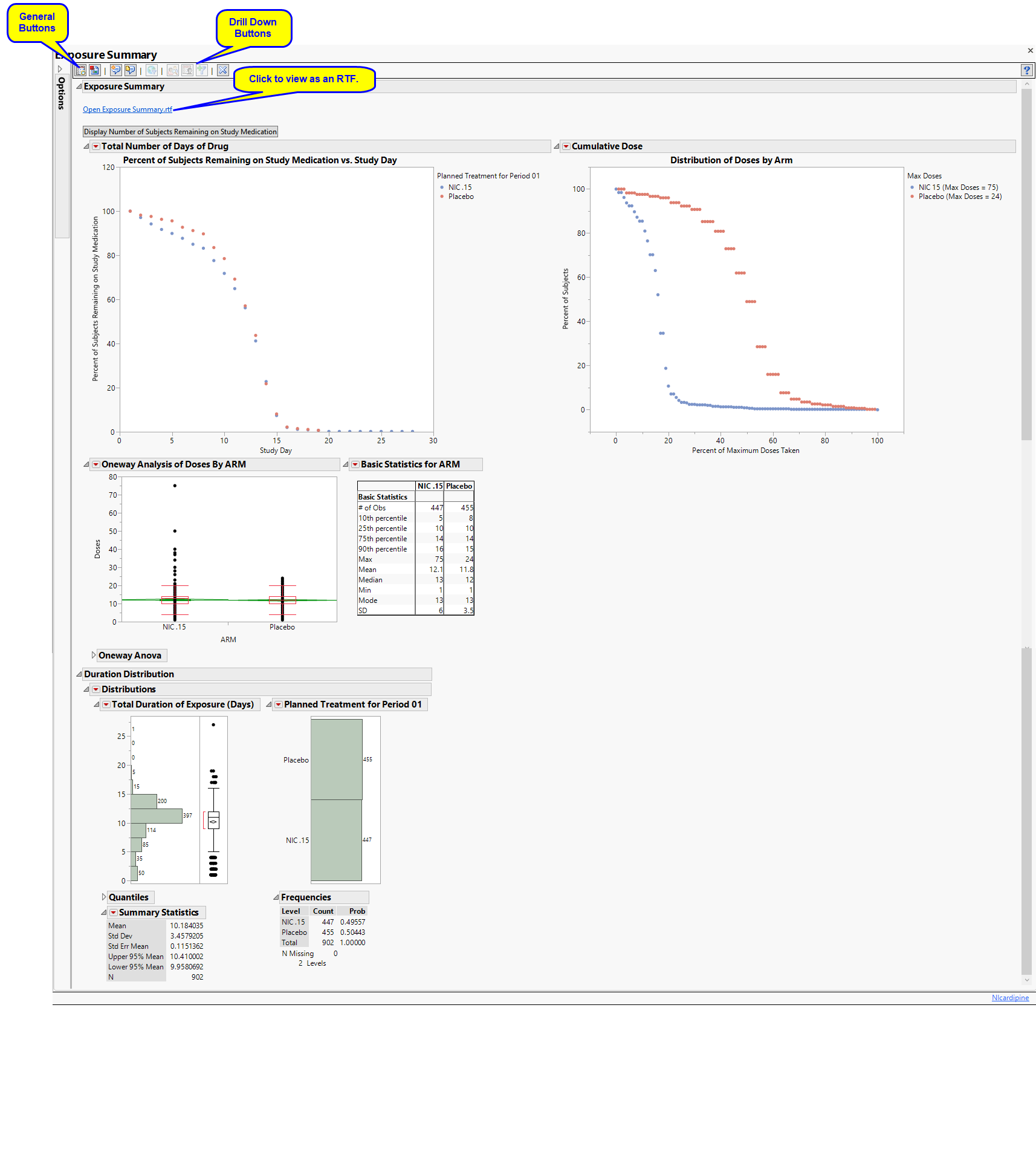Image resolution: width=1036 pixels, height=1155 pixels.
Task: Click the Prob value 0.49557 for NIC .15
Action: pyautogui.click(x=353, y=922)
